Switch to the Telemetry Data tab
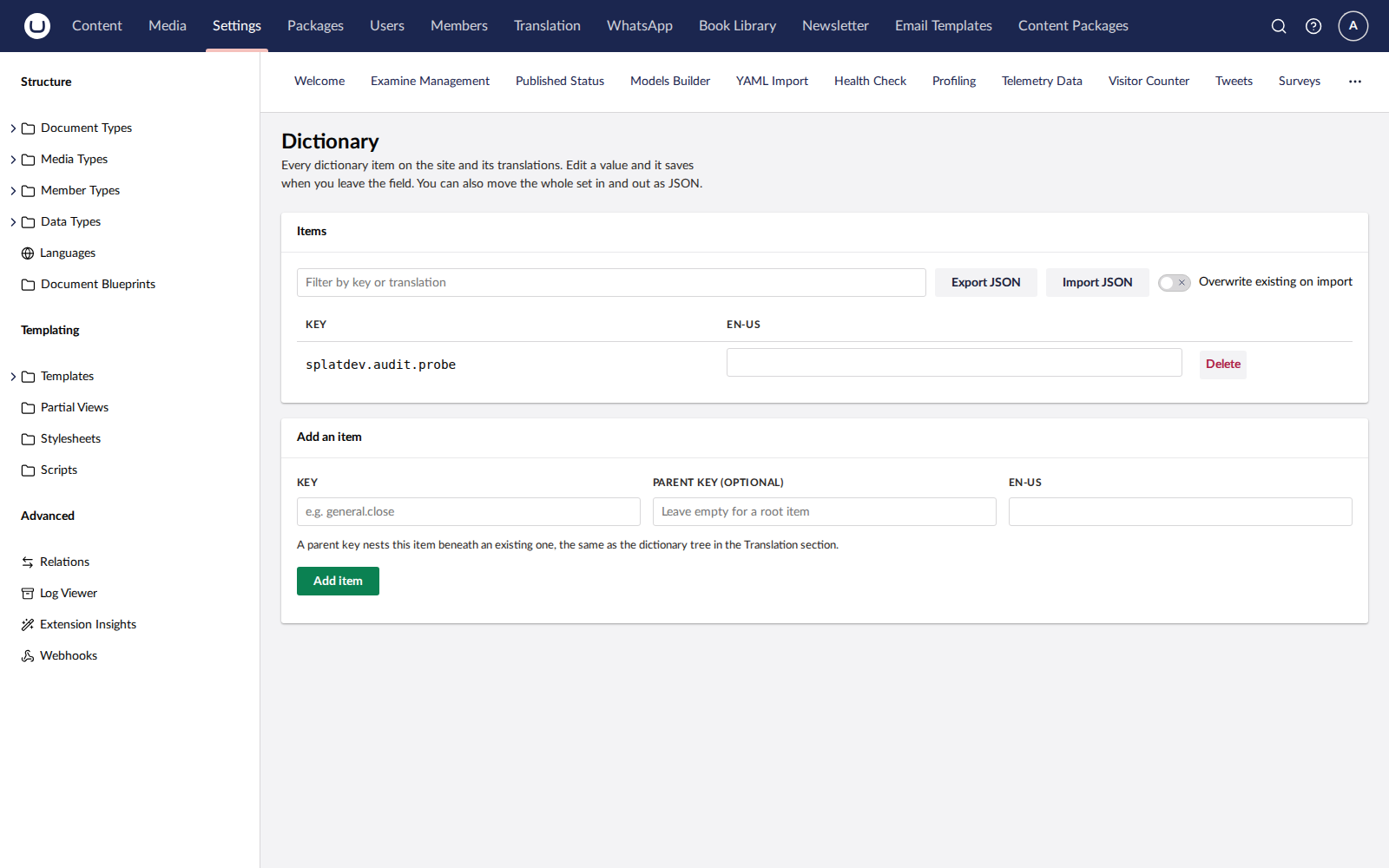1389x868 pixels. (1042, 82)
